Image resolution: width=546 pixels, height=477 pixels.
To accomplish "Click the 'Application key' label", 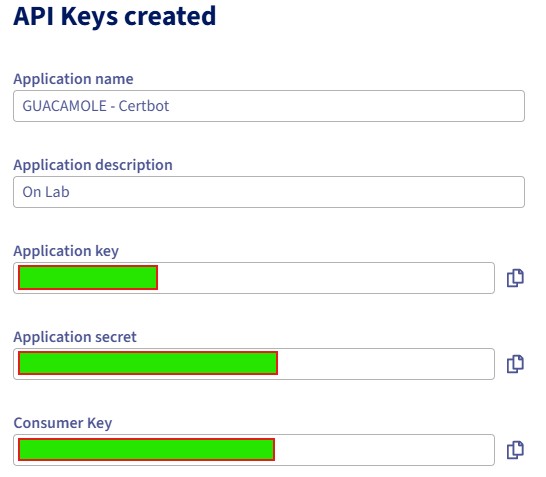I will click(x=66, y=251).
